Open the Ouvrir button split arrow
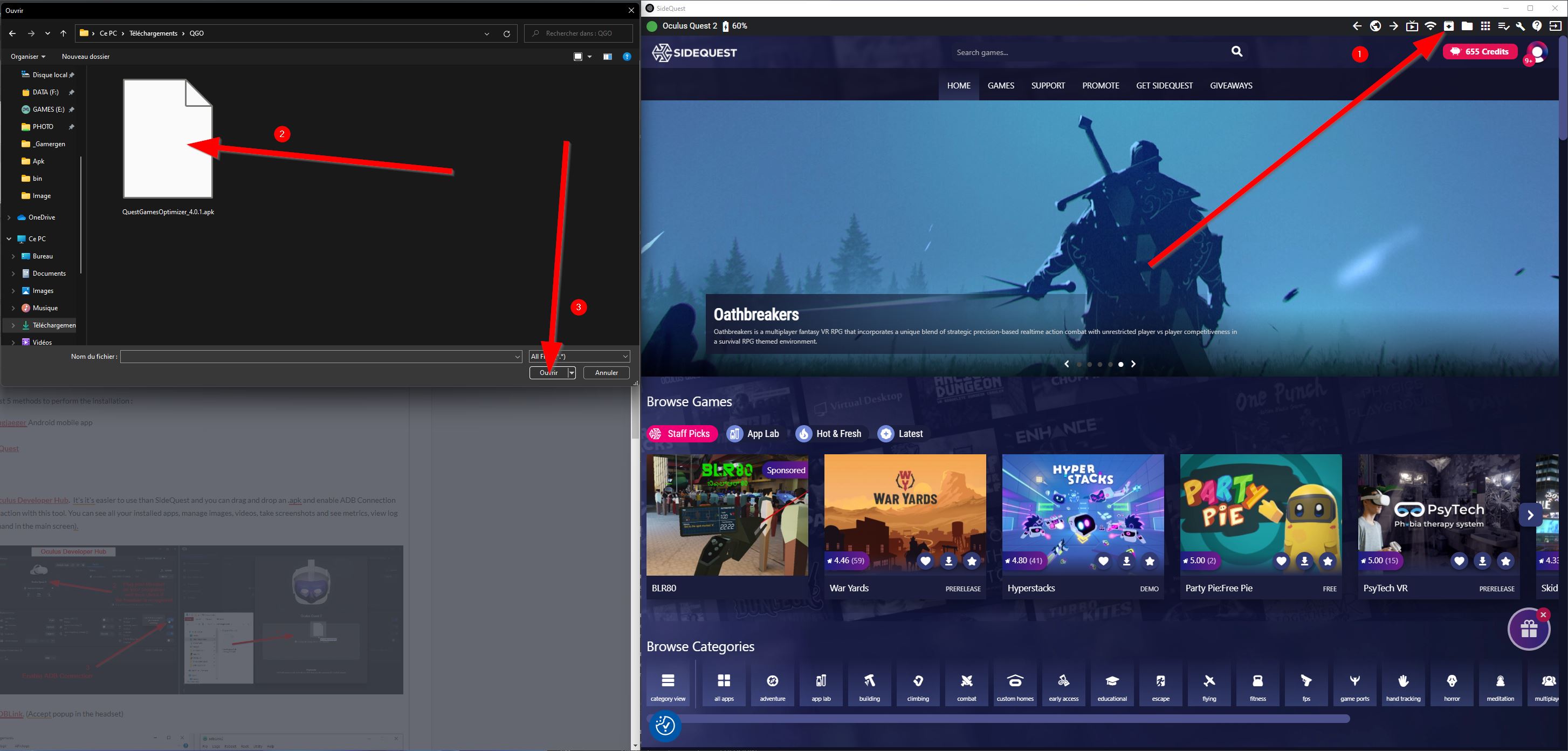This screenshot has height=751, width=1568. click(572, 373)
